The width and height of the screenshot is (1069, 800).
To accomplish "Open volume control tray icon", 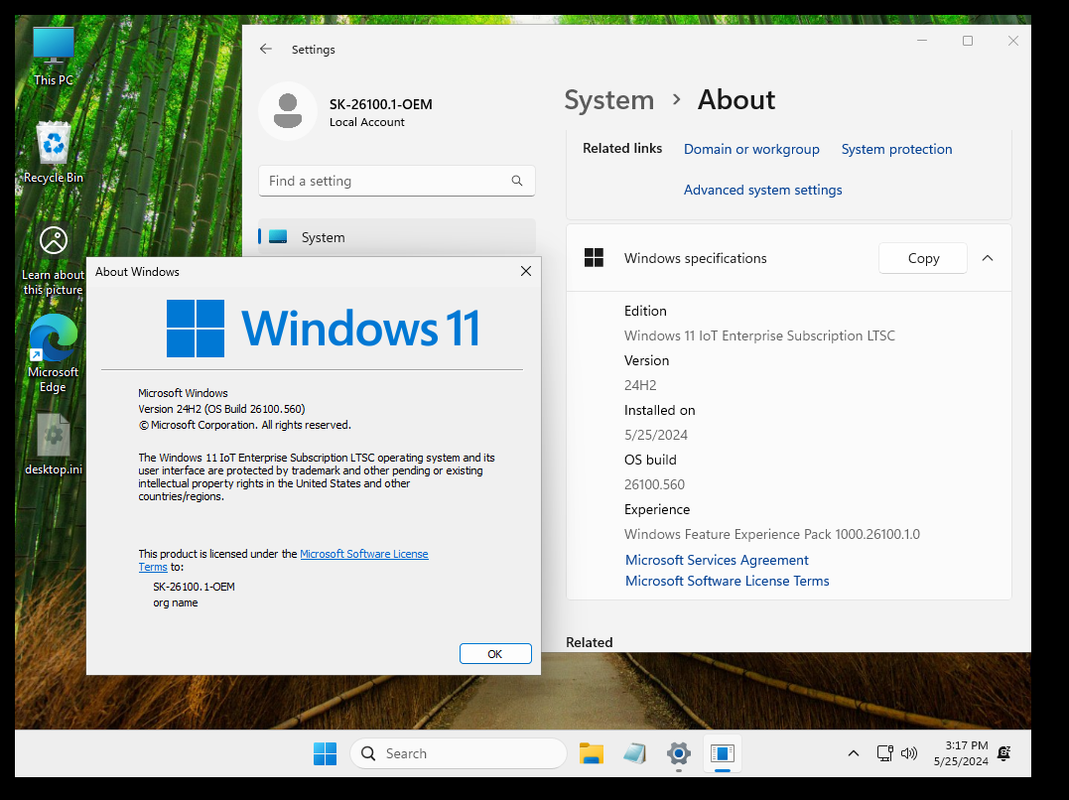I will (909, 754).
